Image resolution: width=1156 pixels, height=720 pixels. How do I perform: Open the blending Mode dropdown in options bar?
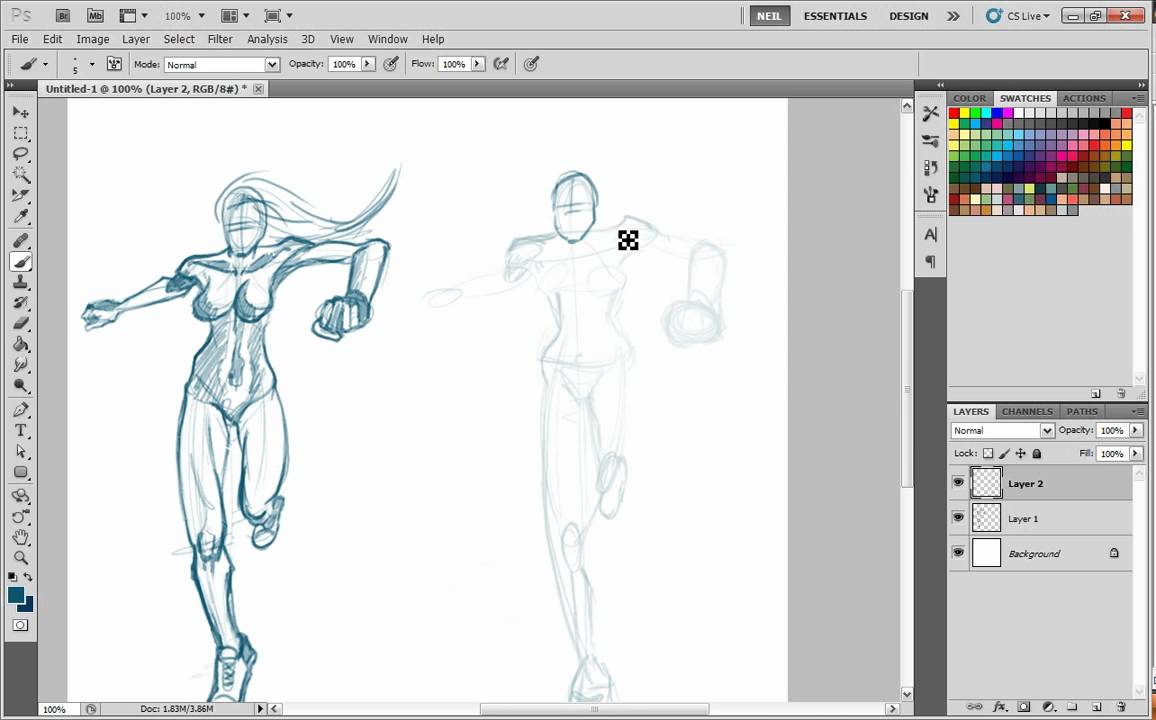tap(271, 63)
